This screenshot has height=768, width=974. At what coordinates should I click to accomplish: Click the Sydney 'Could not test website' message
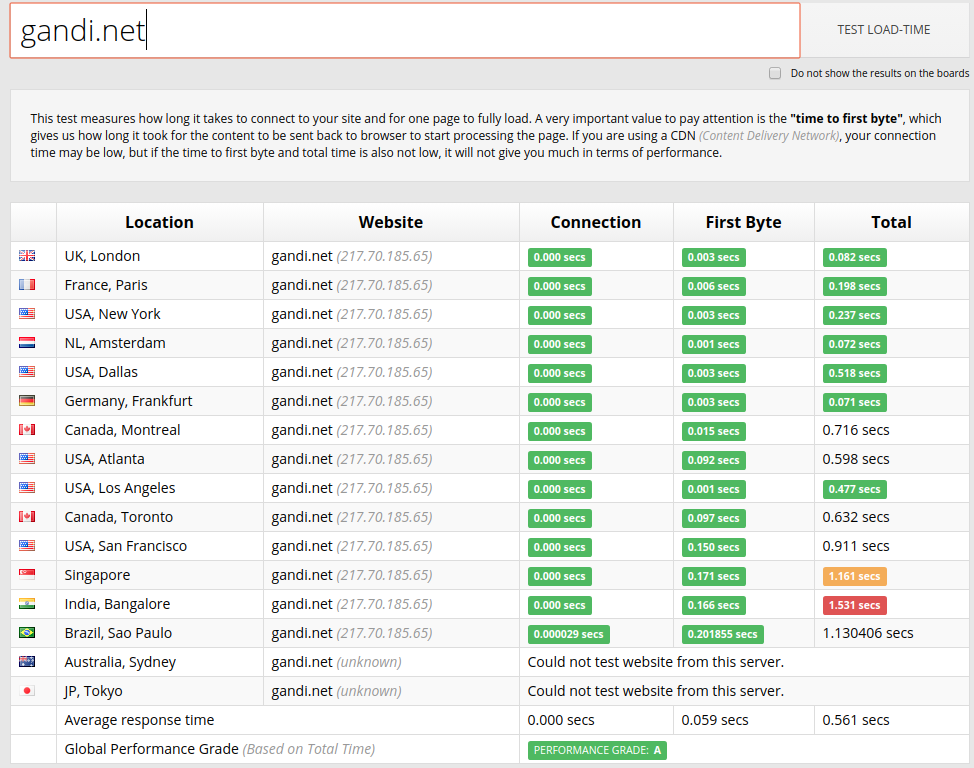click(656, 662)
